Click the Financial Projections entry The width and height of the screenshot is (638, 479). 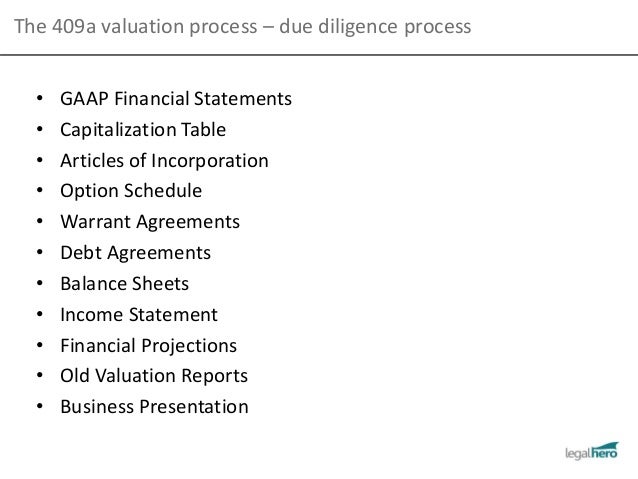tap(149, 346)
